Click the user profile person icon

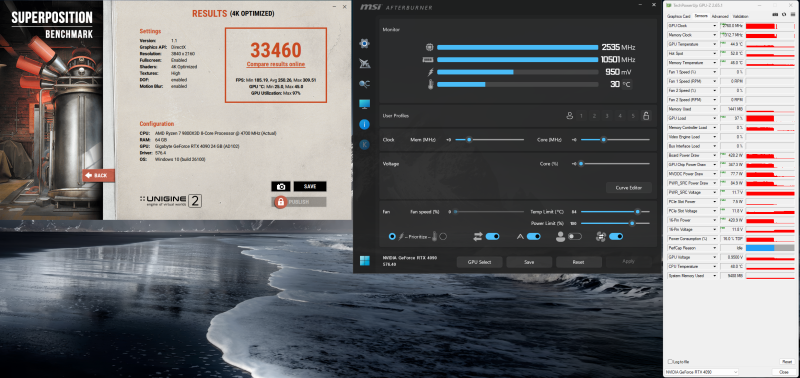coord(570,116)
